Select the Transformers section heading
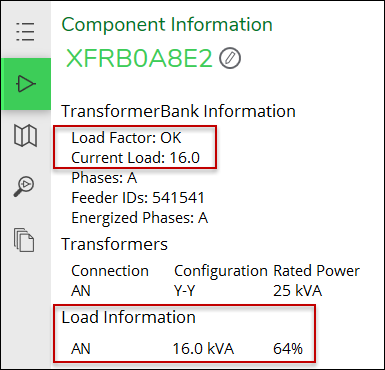385x370 pixels. coord(114,244)
